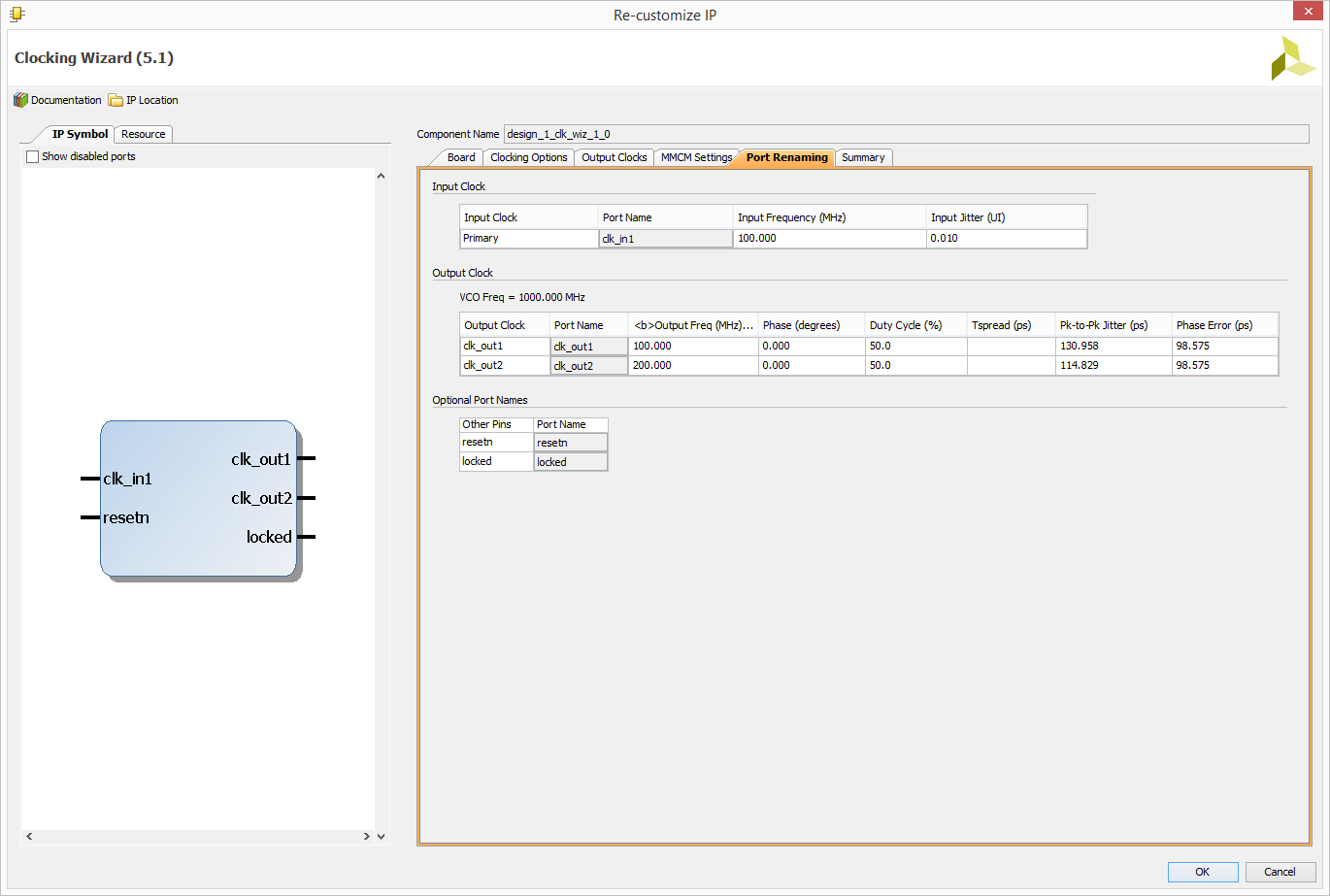This screenshot has width=1330, height=896.
Task: Click the locked pin on the IP symbol
Action: [307, 537]
